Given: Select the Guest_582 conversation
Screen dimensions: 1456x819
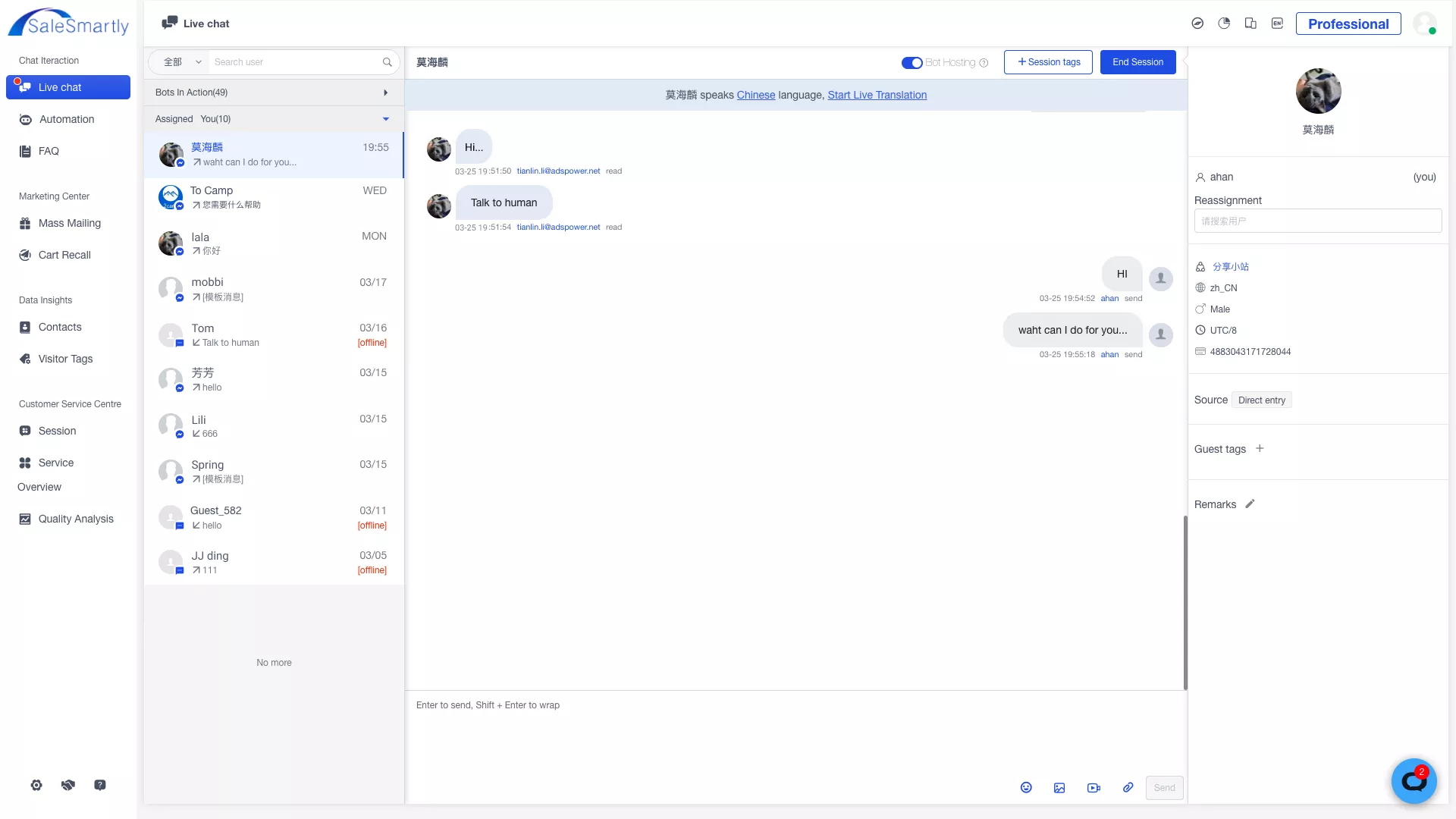Looking at the screenshot, I should click(273, 517).
